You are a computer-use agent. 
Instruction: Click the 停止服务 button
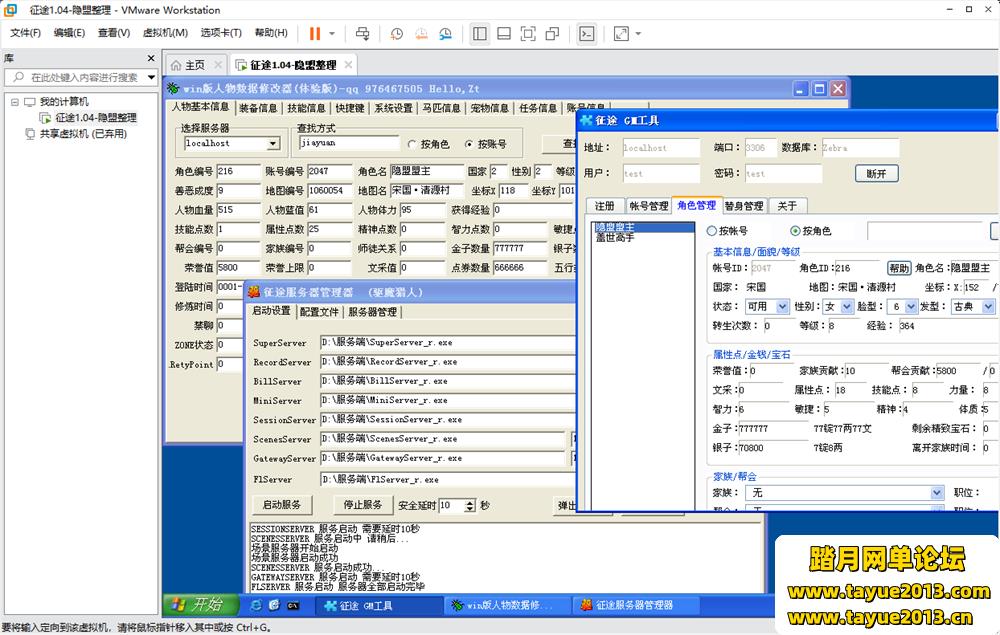[x=362, y=505]
